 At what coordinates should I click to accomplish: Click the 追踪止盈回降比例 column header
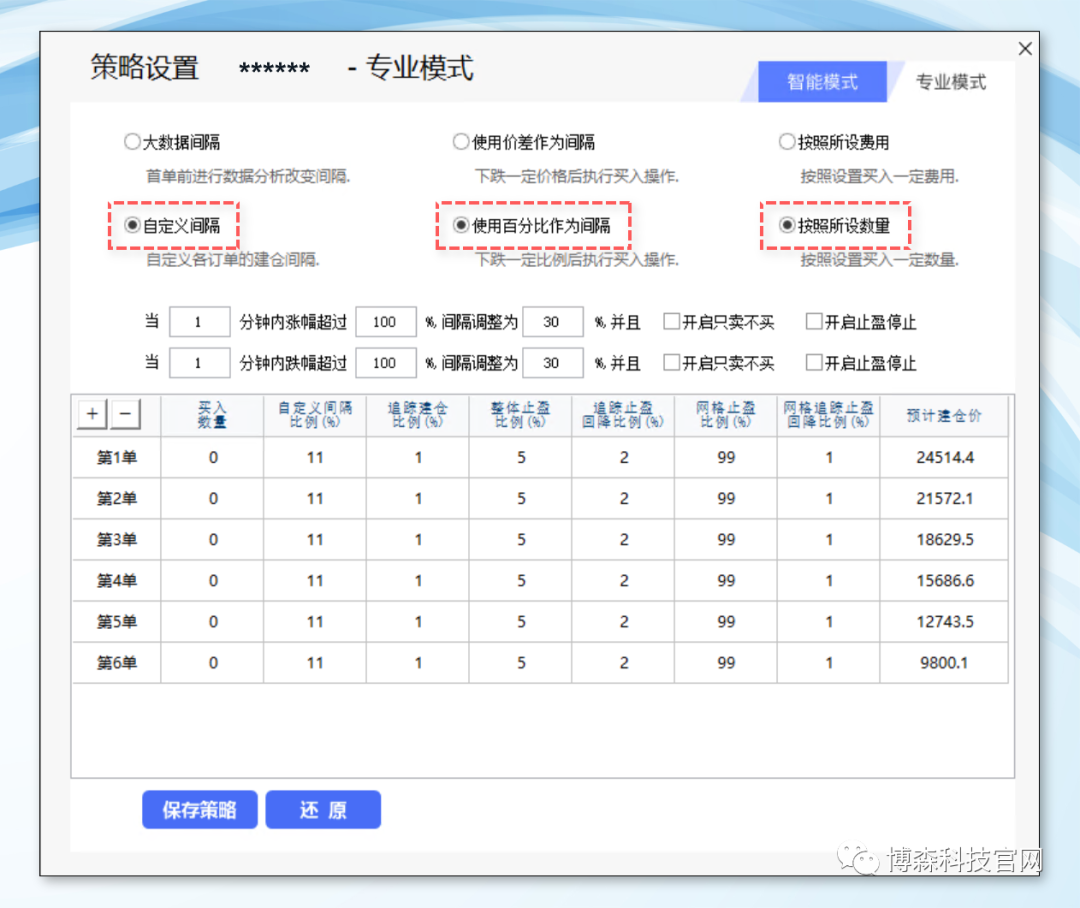(x=623, y=415)
